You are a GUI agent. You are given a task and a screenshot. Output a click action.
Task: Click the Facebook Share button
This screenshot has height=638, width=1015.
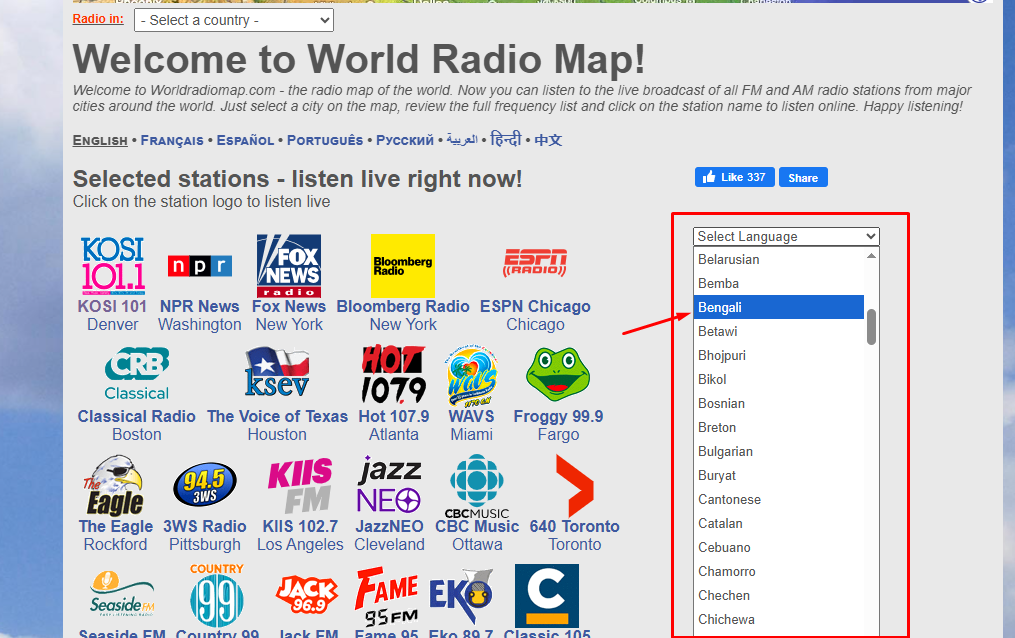pos(803,178)
